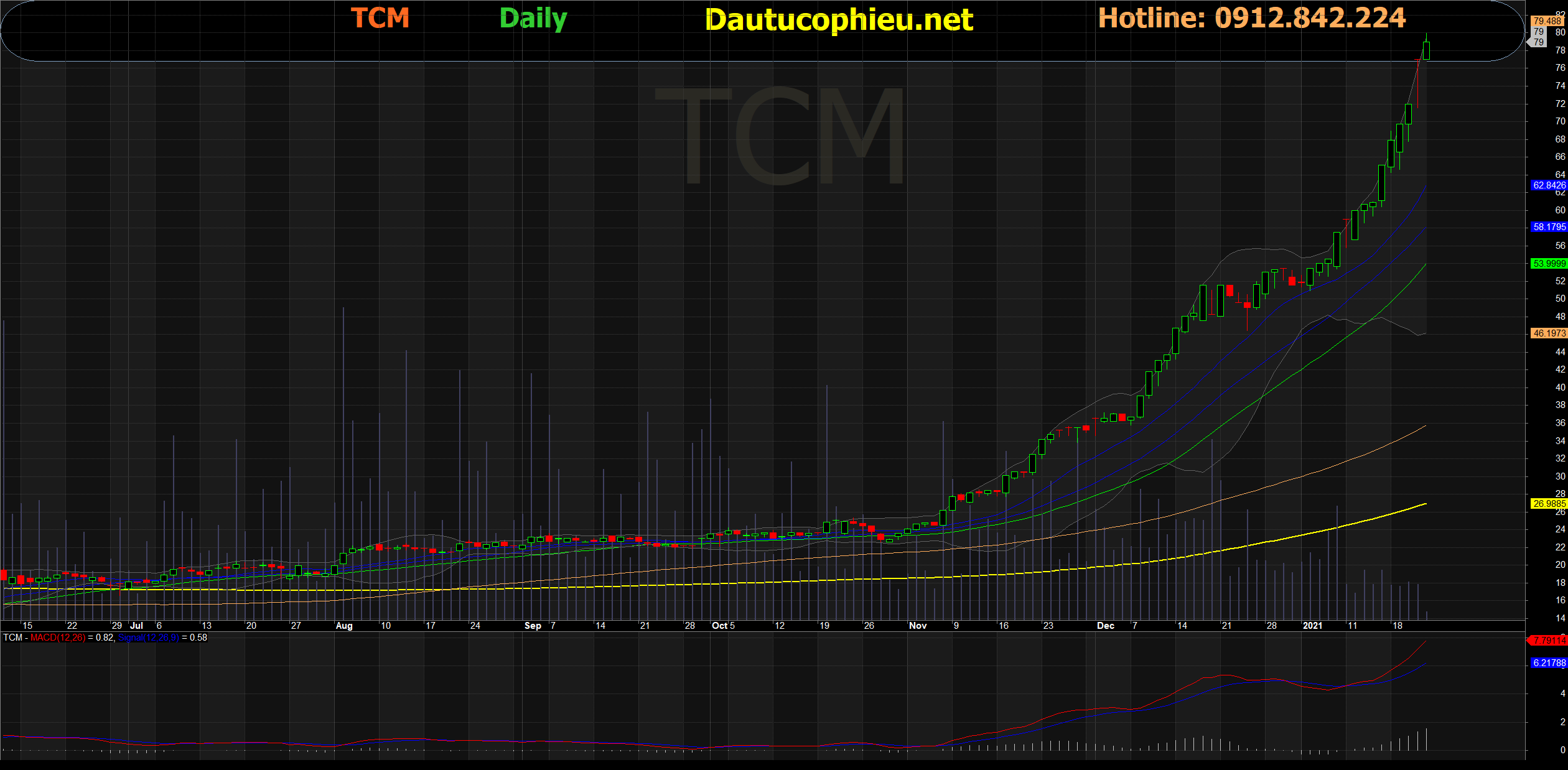
Task: Click the yellow 26.9885 value label
Action: point(1549,504)
